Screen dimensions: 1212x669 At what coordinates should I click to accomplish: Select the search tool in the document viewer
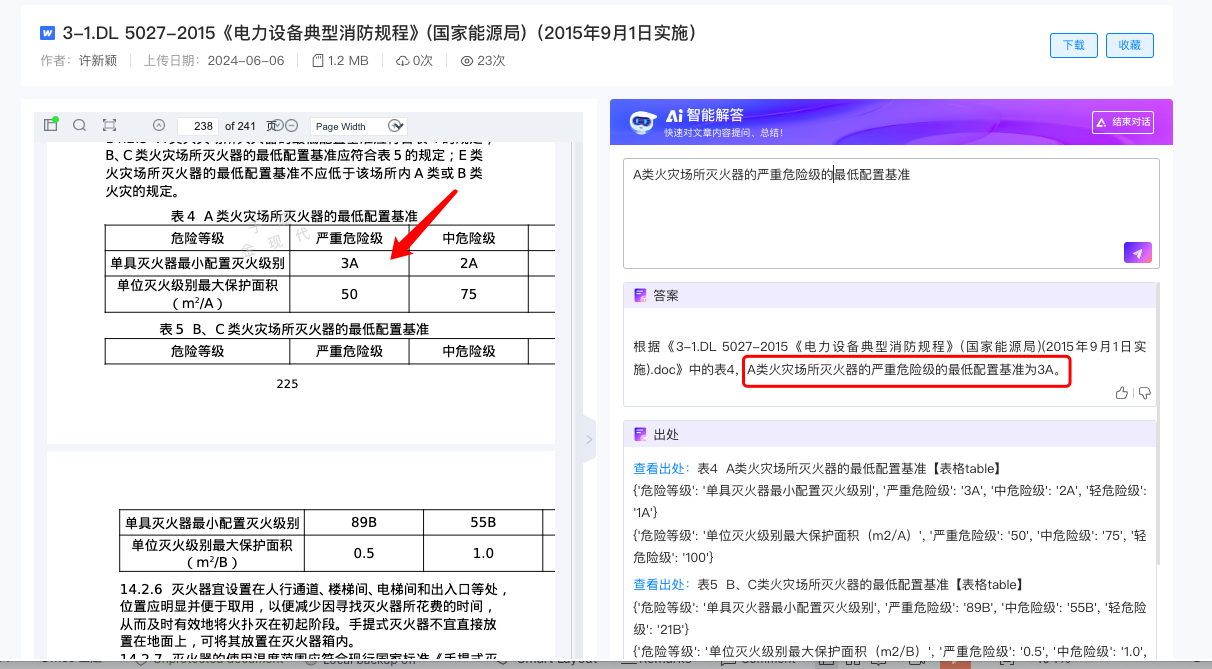pos(80,125)
